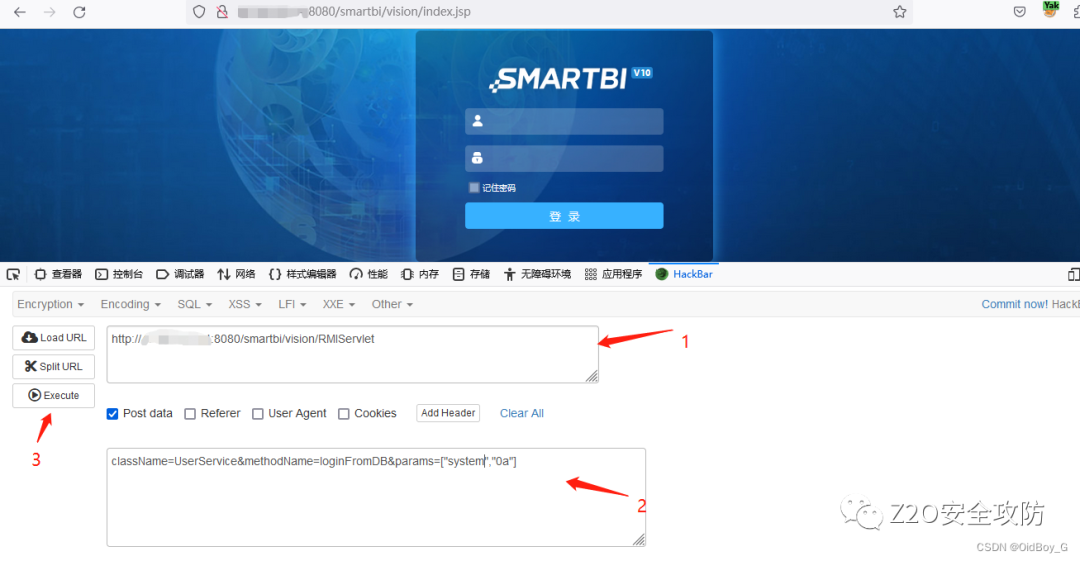Select the HackBar tab
The width and height of the screenshot is (1080, 561).
[x=684, y=274]
